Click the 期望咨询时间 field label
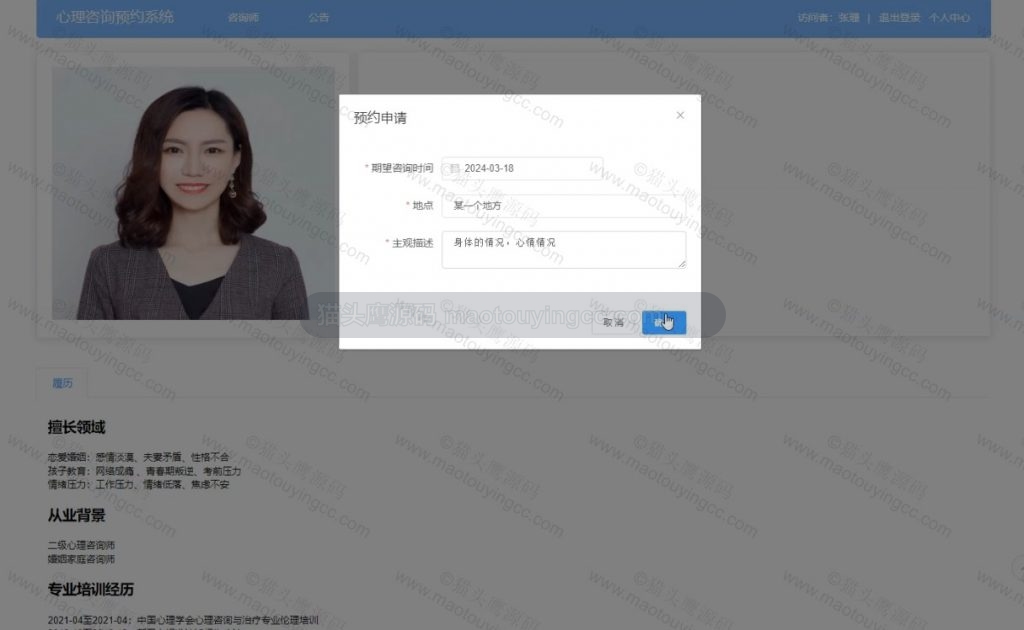Image resolution: width=1024 pixels, height=630 pixels. pos(402,168)
